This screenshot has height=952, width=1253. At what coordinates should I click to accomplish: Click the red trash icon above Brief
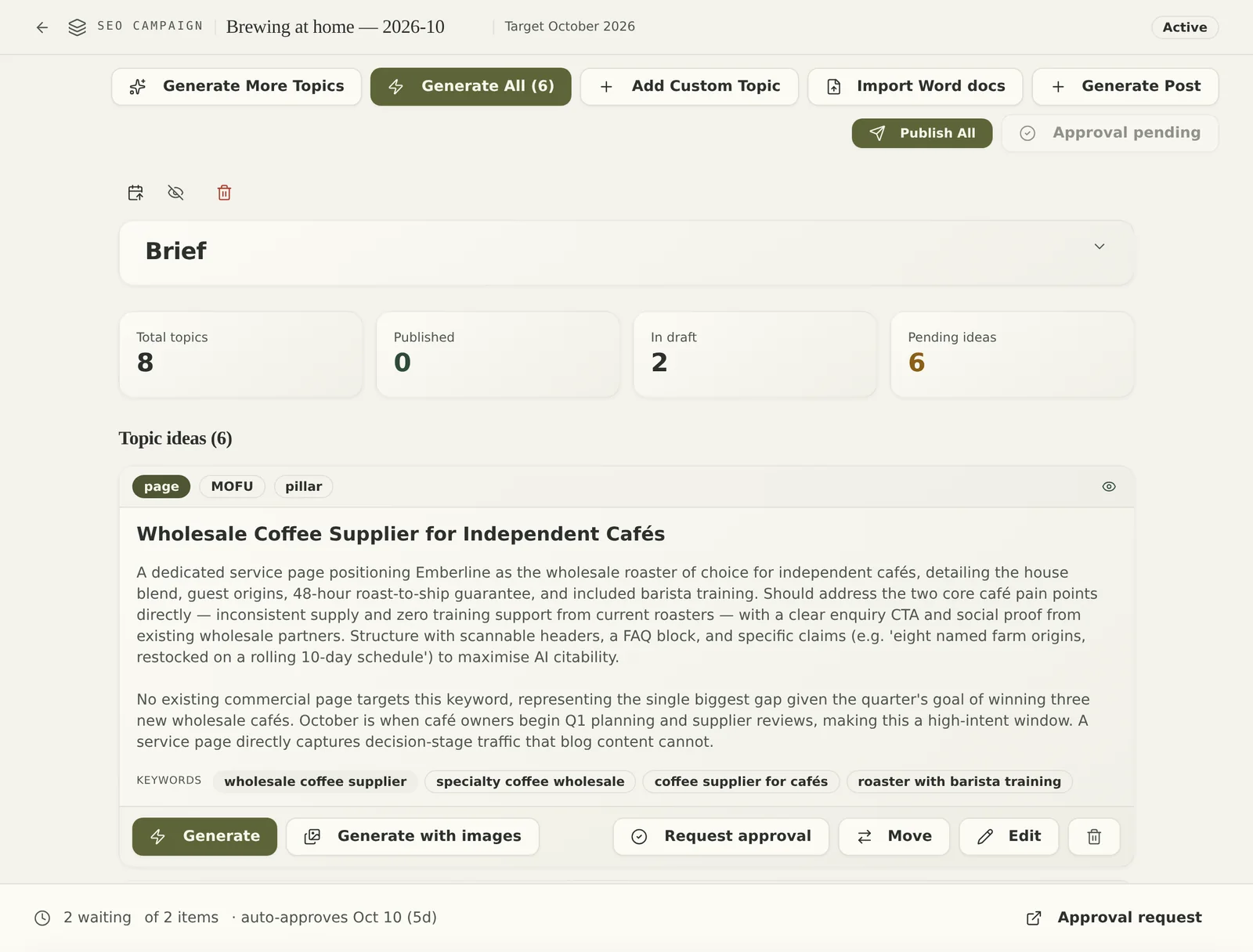(x=224, y=193)
